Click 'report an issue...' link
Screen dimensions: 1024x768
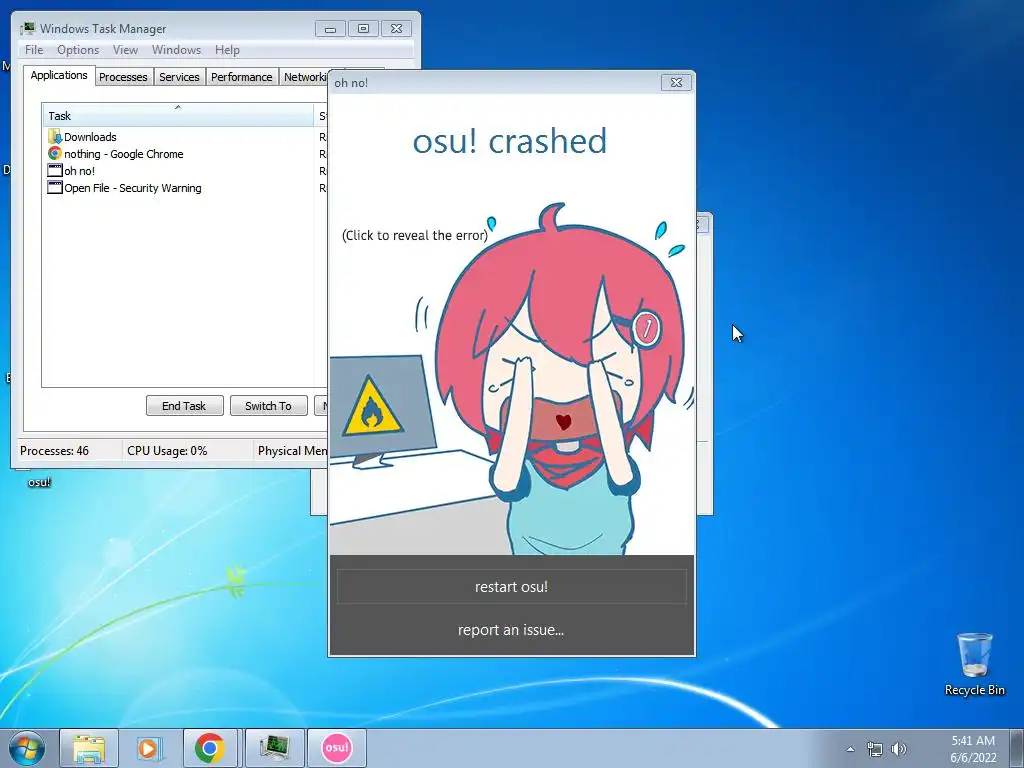click(x=511, y=630)
